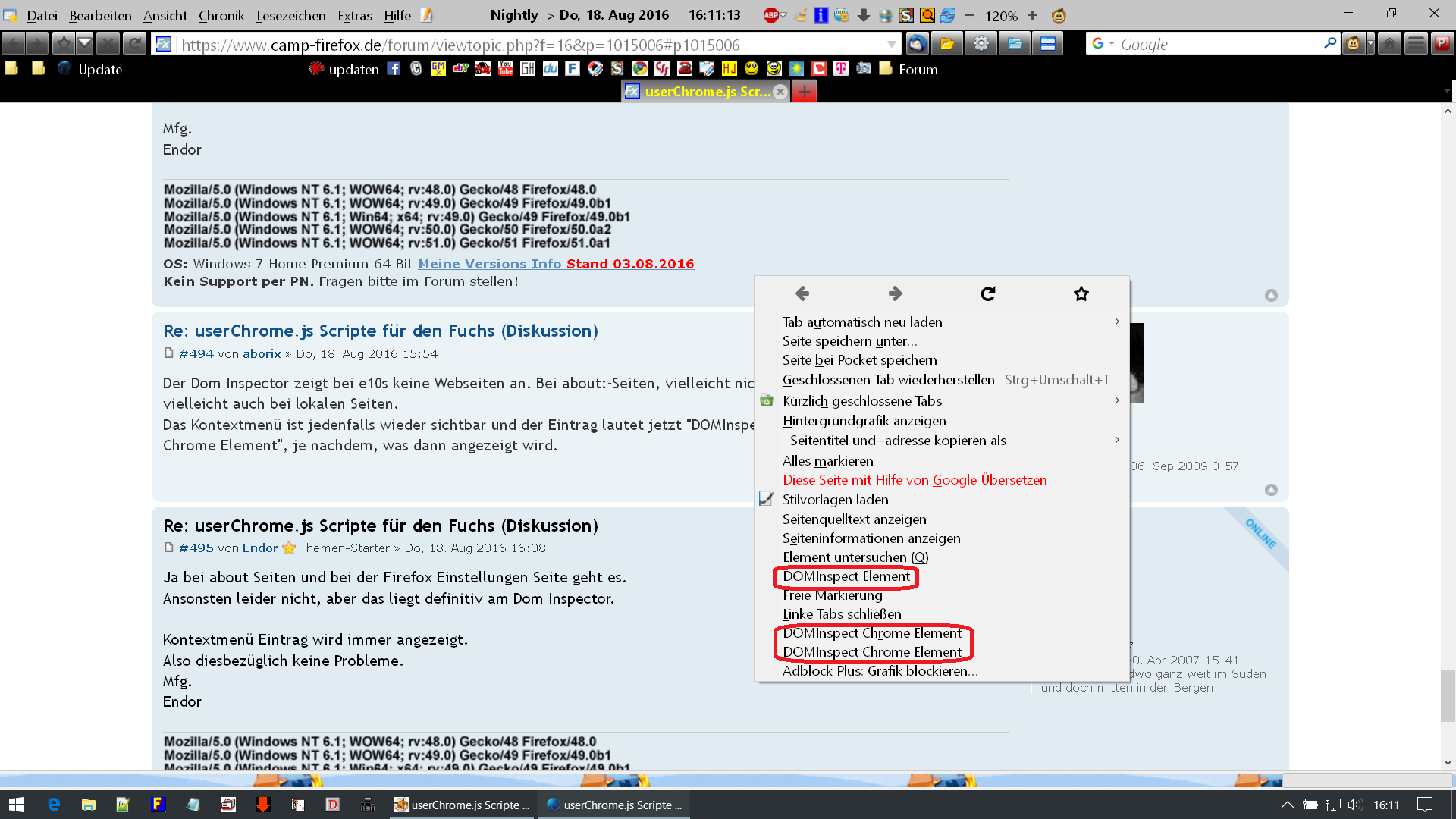The width and height of the screenshot is (1456, 819).
Task: Click the YouTube bookmark icon
Action: pyautogui.click(x=506, y=69)
